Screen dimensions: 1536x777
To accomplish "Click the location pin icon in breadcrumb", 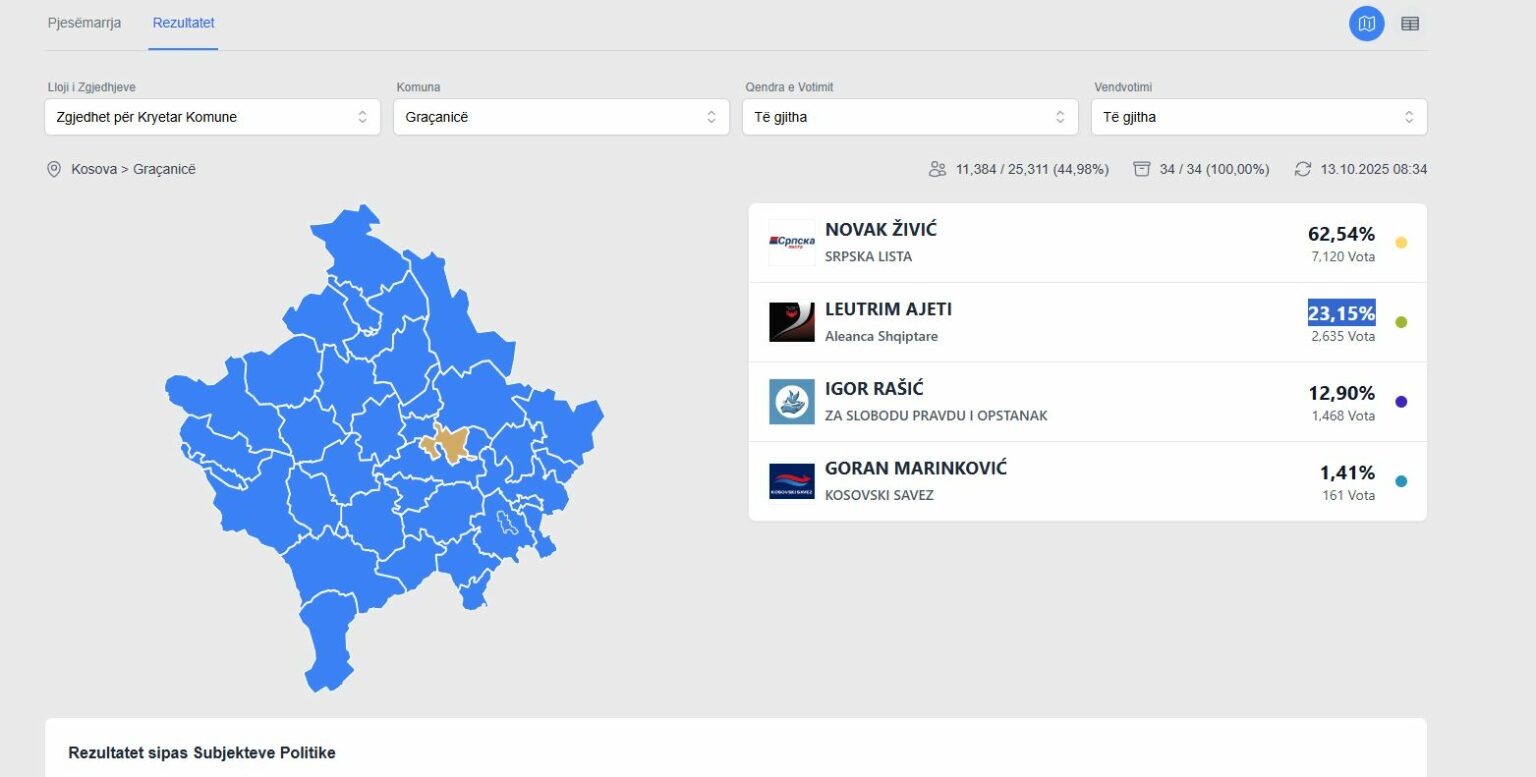I will 54,169.
